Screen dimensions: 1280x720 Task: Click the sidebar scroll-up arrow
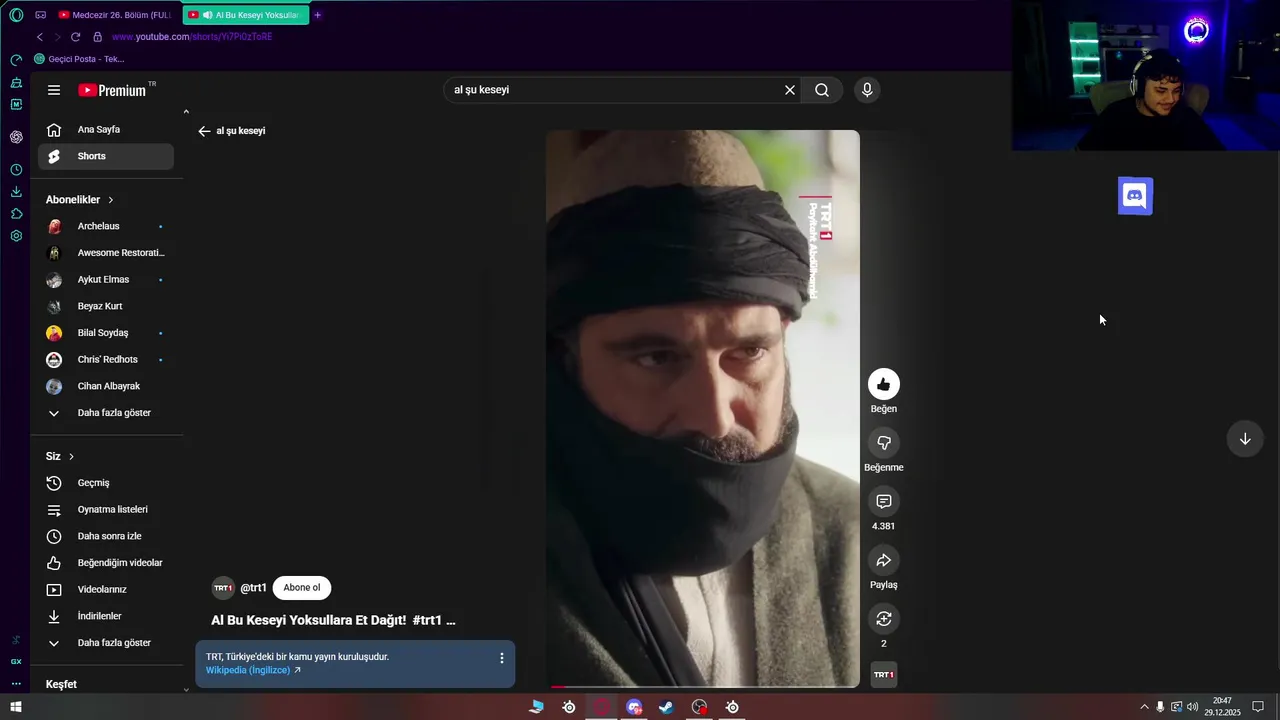click(186, 112)
